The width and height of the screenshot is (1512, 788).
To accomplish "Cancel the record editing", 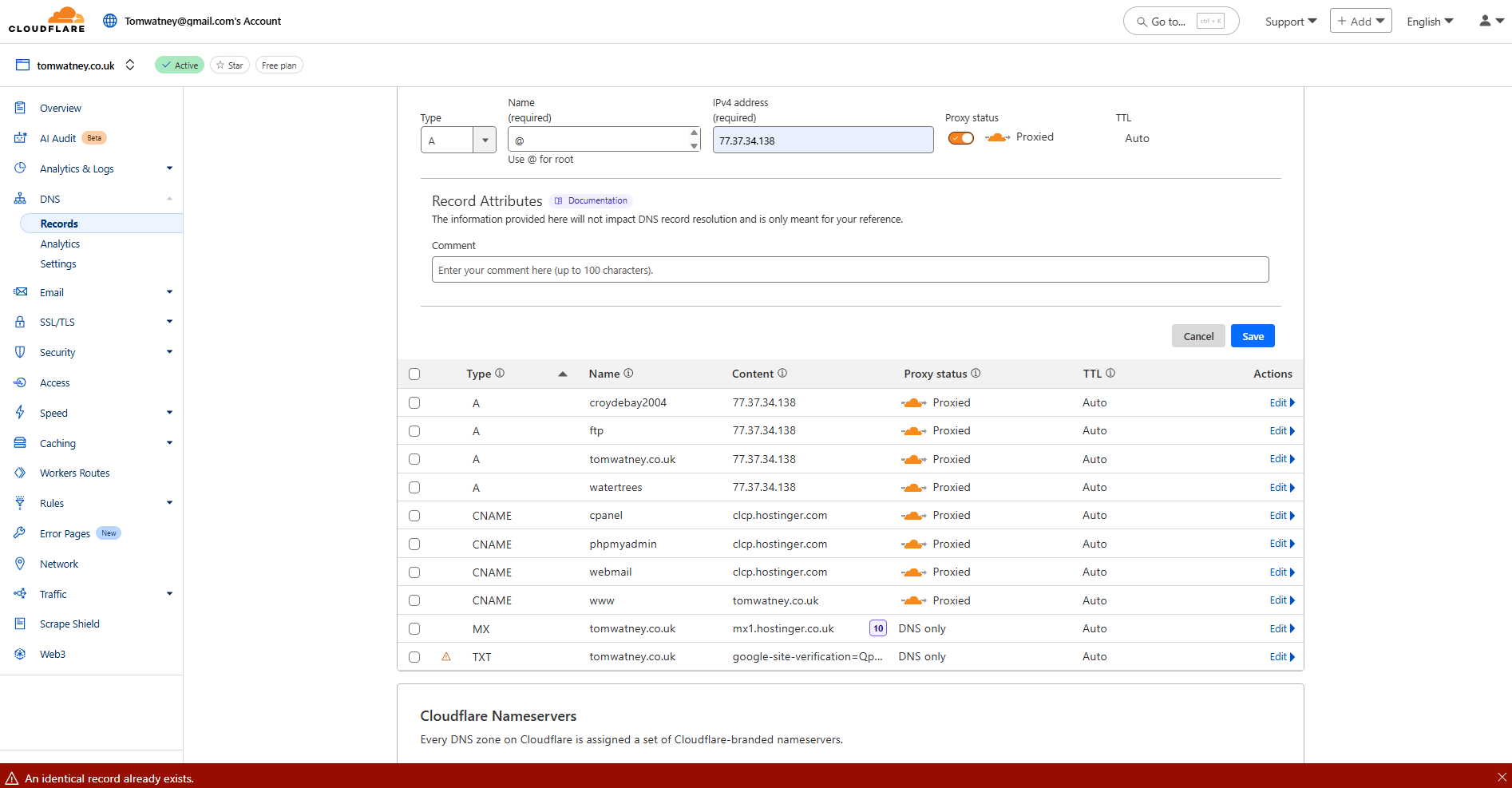I will point(1198,336).
